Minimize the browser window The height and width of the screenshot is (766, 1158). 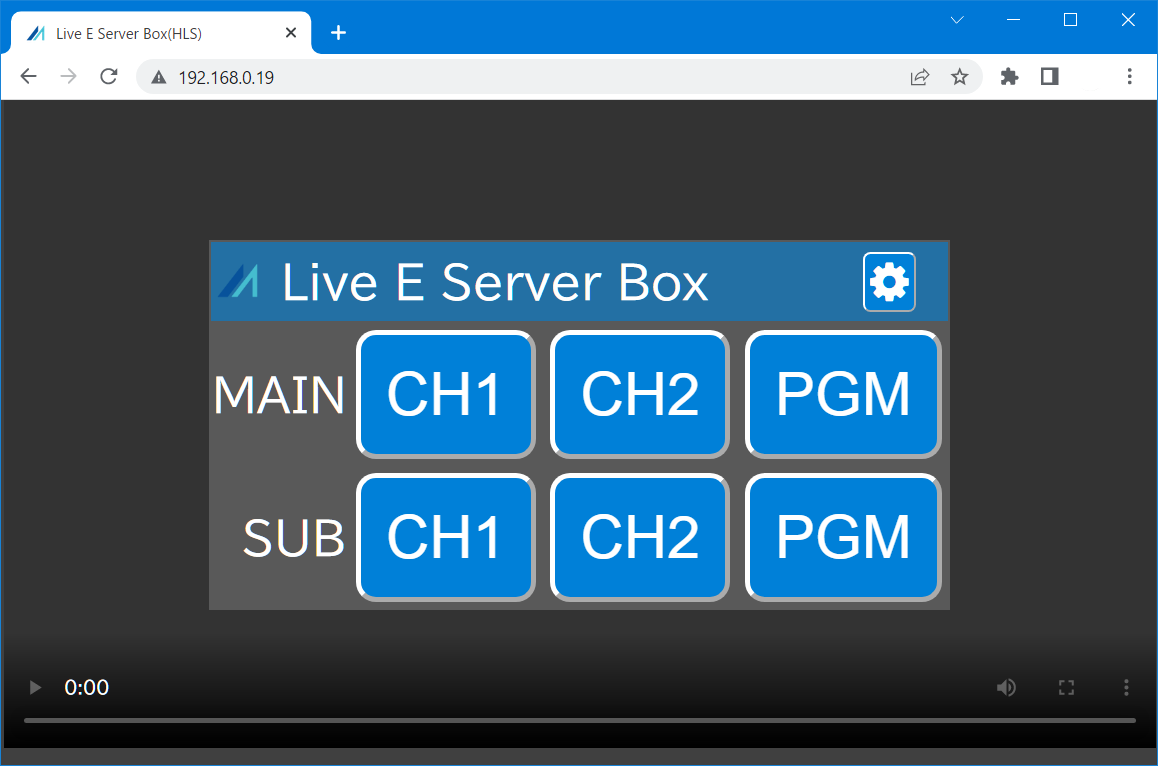point(1013,20)
